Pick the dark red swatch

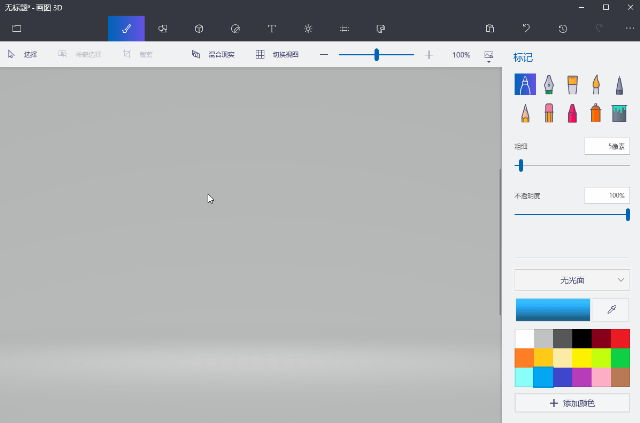tap(601, 339)
